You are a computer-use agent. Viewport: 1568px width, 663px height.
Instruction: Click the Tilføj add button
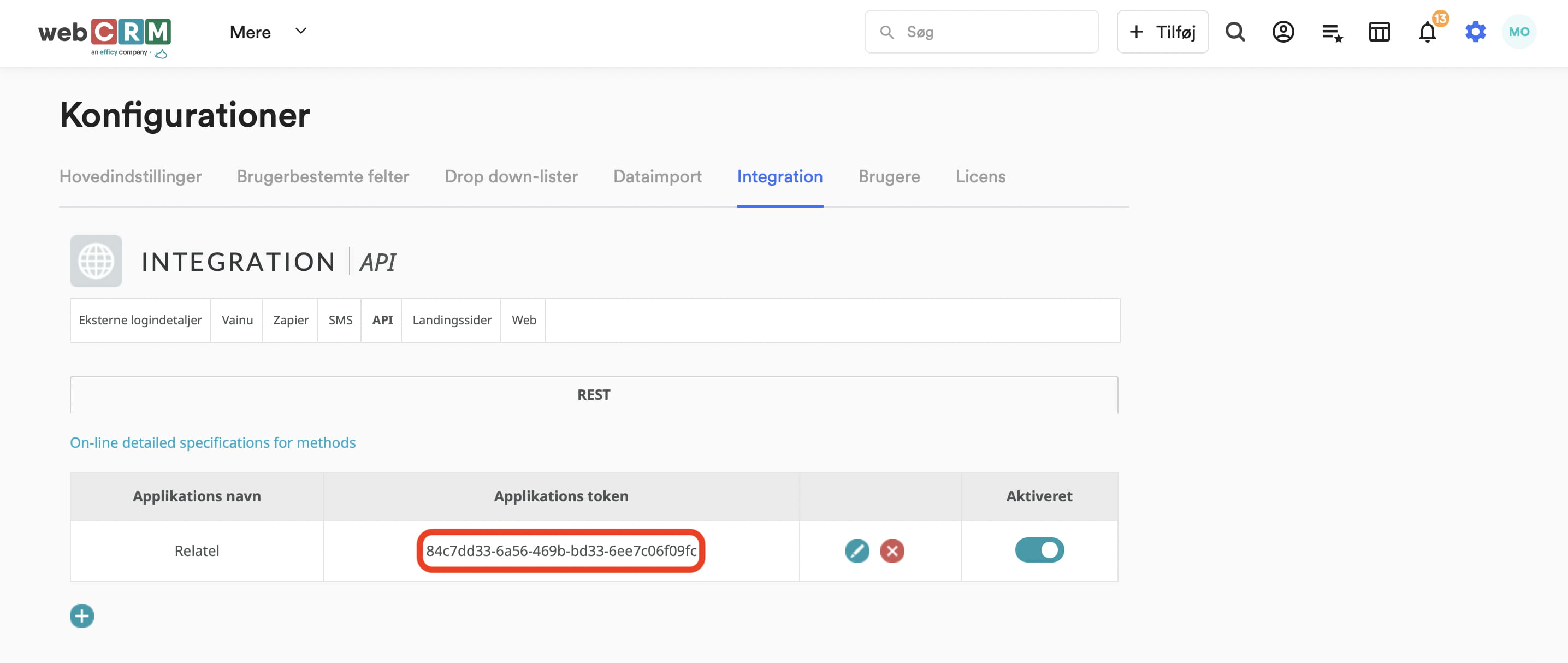click(1162, 32)
